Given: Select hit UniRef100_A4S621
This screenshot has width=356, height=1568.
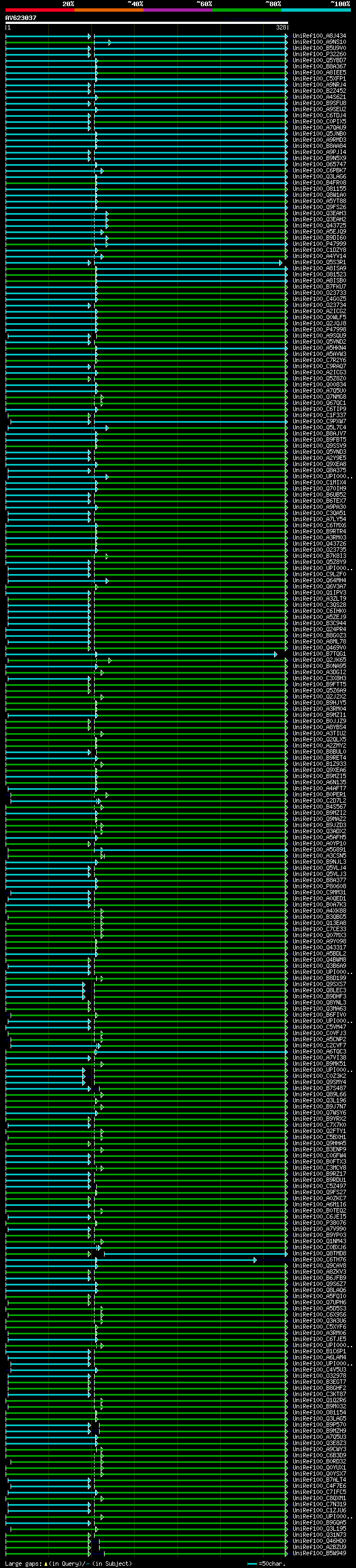Looking at the screenshot, I should coord(319,97).
